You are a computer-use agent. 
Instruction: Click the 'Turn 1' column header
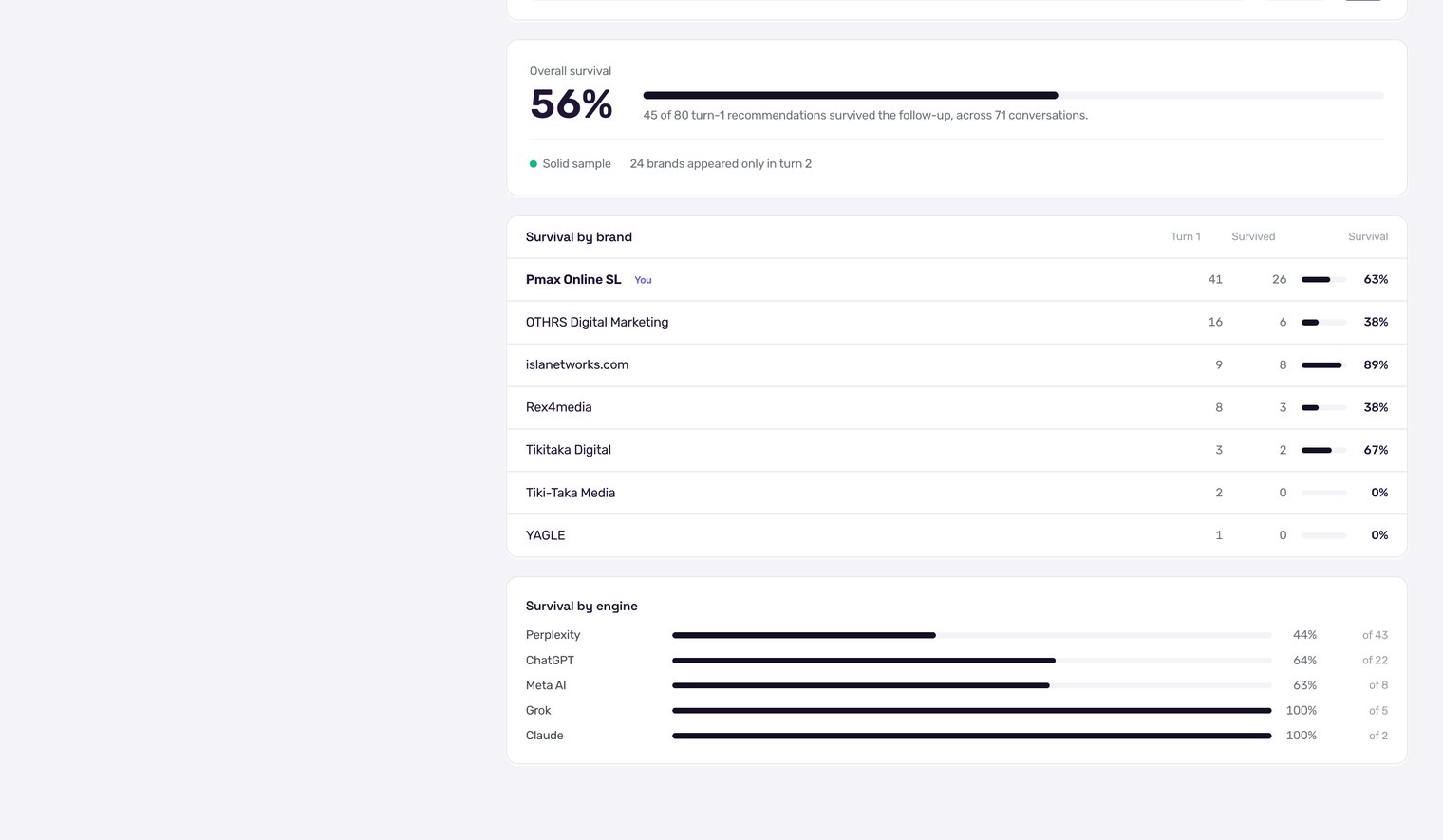(x=1185, y=237)
